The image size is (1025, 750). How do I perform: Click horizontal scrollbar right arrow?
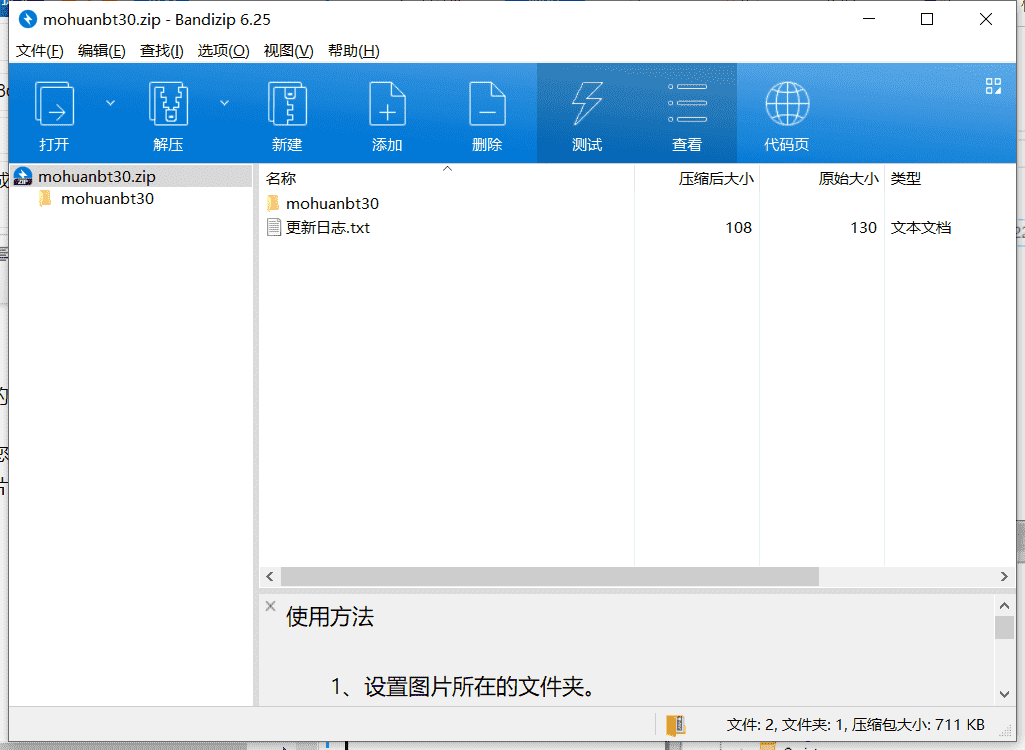tap(1004, 577)
